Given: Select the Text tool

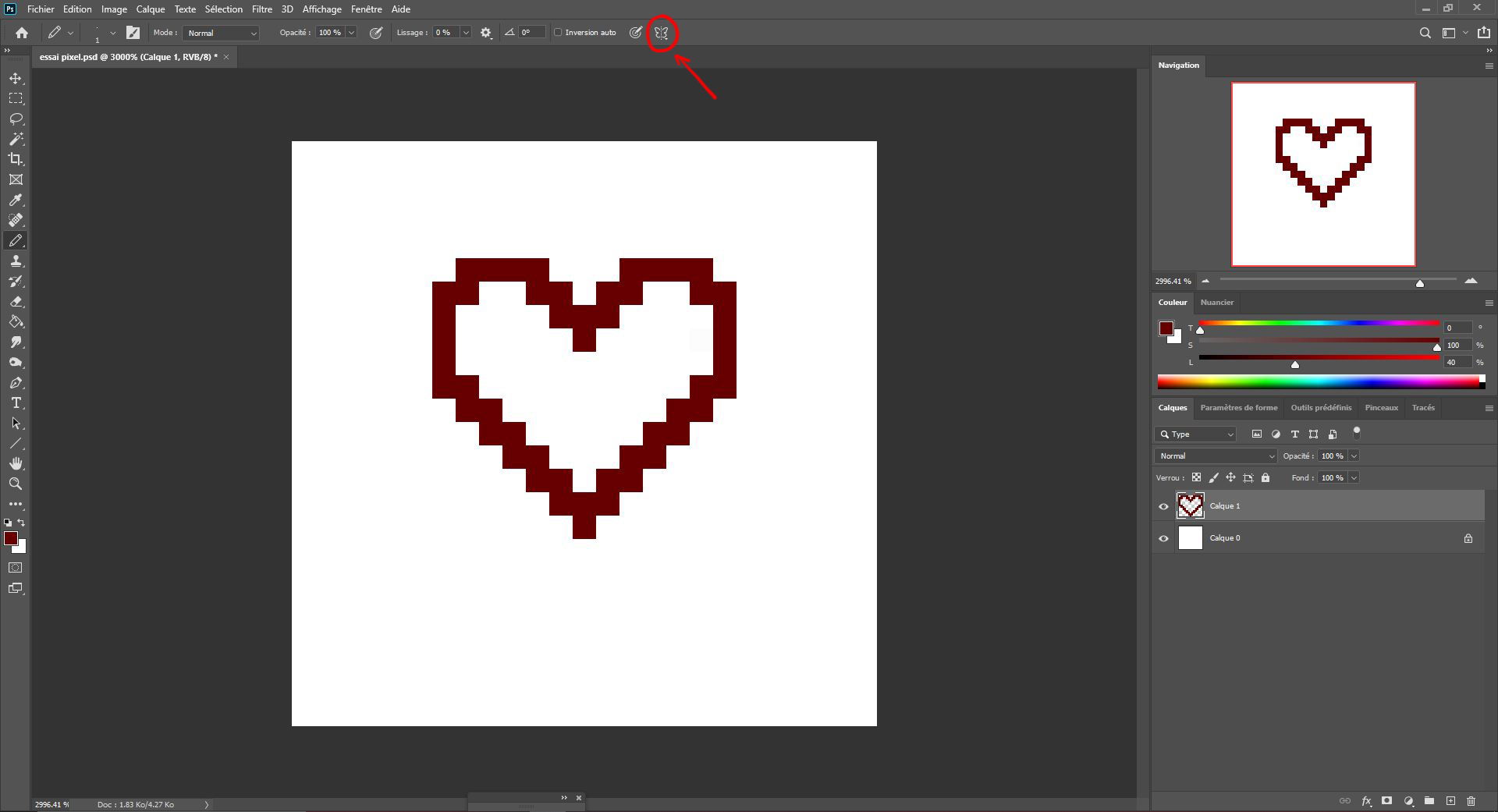Looking at the screenshot, I should pos(16,403).
